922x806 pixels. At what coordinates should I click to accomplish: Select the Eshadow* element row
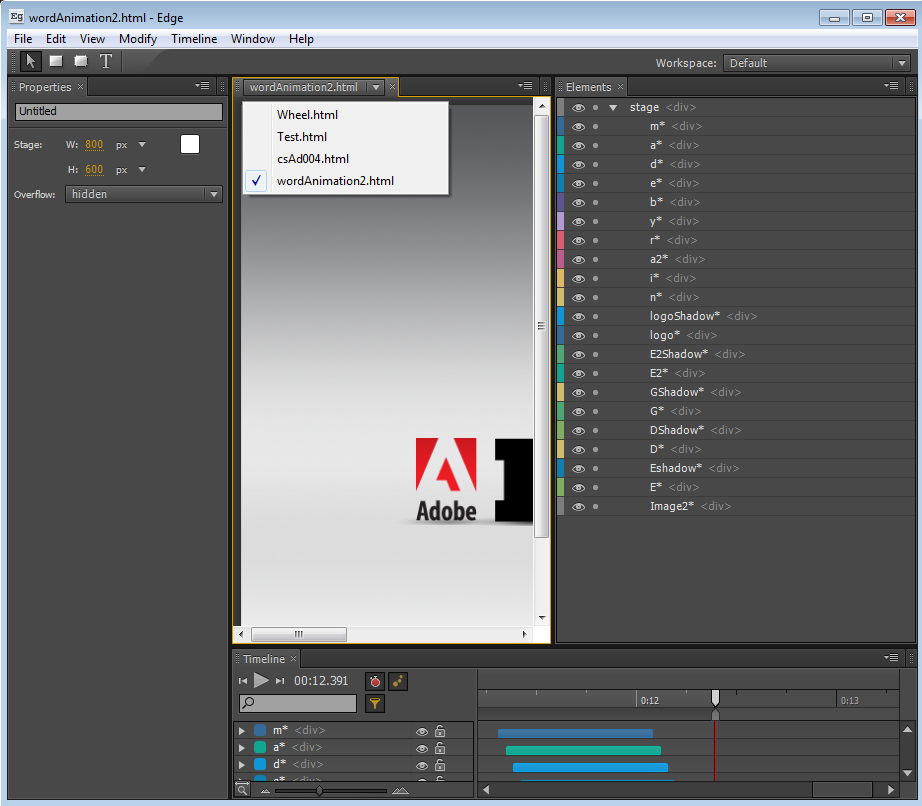736,469
